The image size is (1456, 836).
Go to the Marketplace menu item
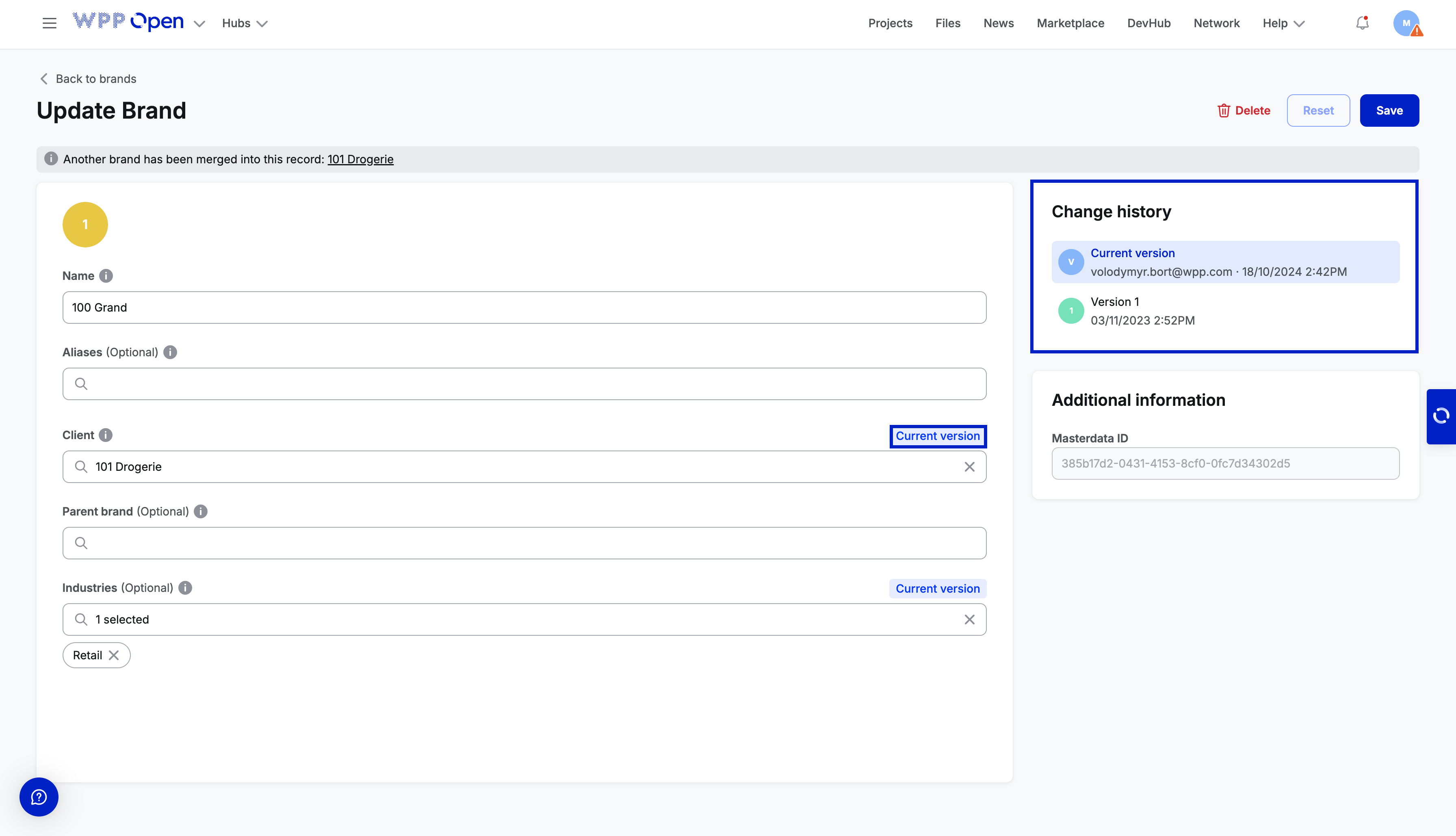[x=1070, y=24]
